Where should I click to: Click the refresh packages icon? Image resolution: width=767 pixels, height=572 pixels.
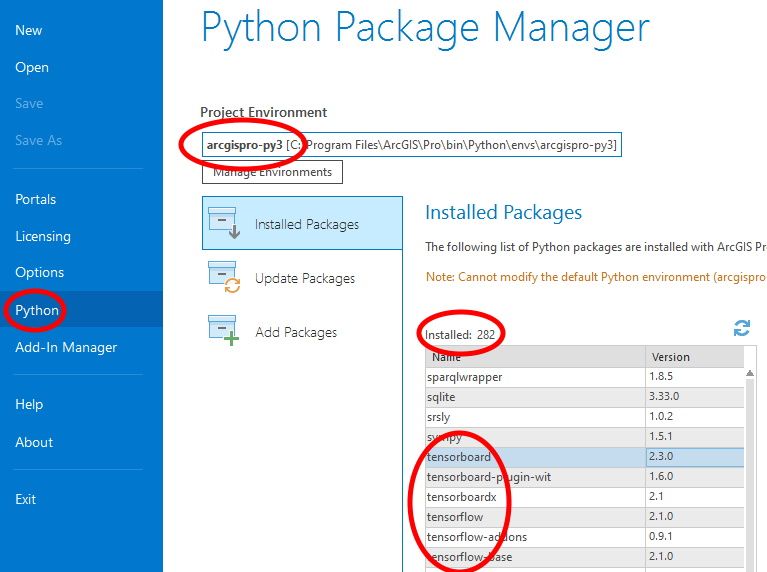click(x=742, y=328)
